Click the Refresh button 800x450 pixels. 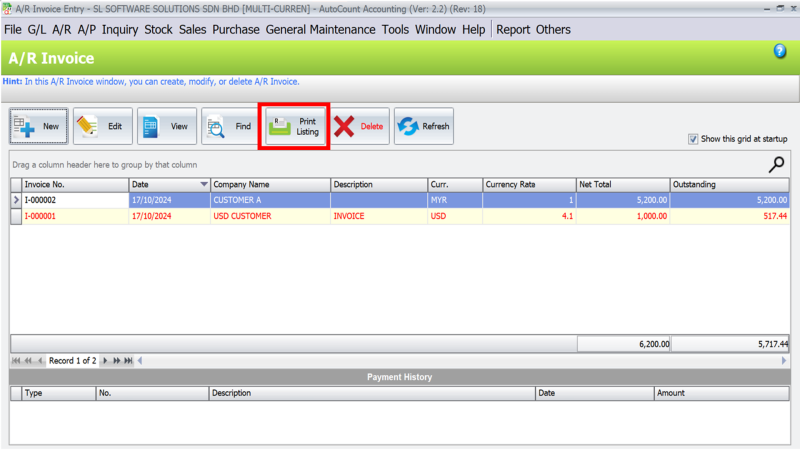pos(423,126)
